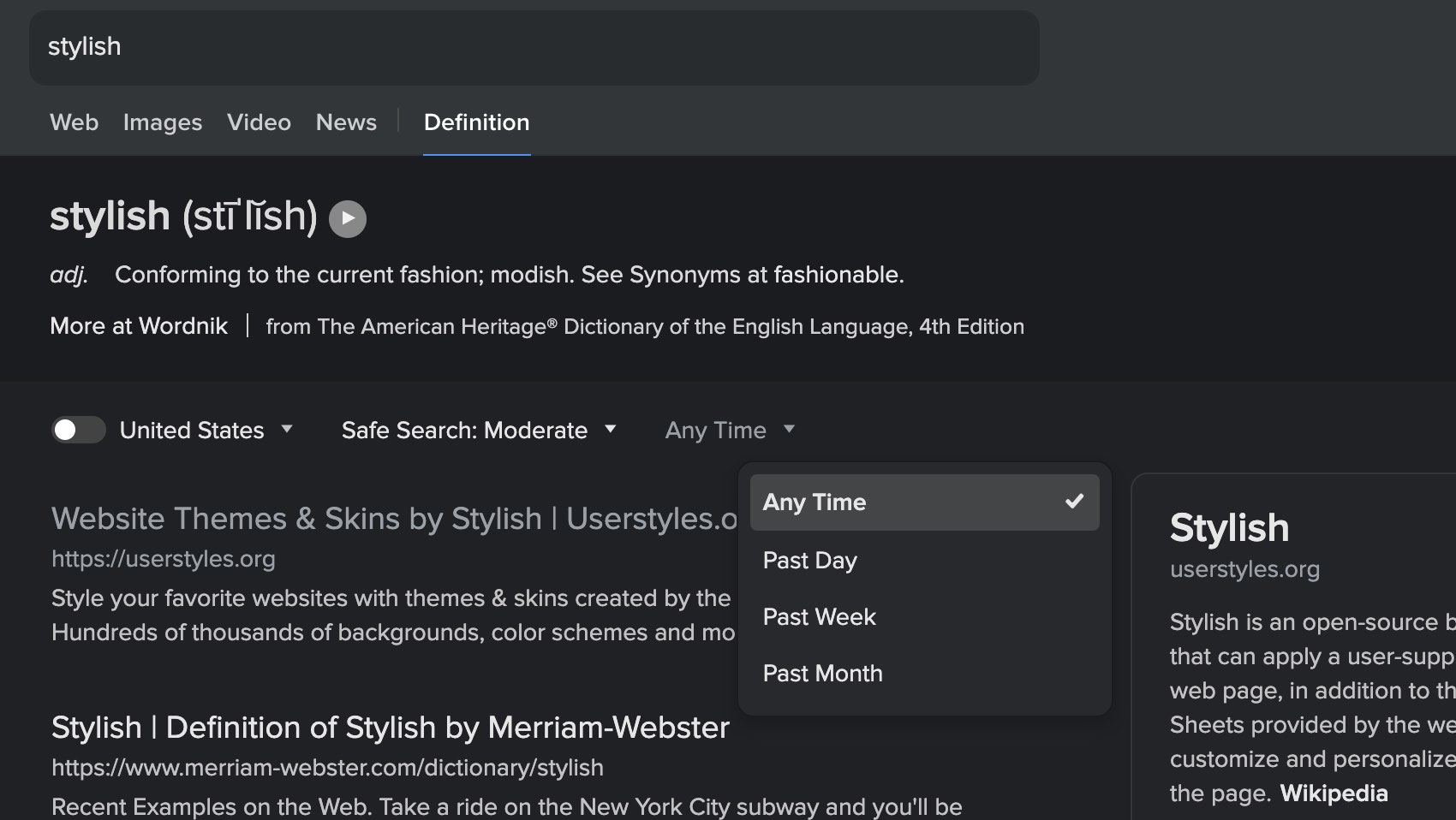The height and width of the screenshot is (820, 1456).
Task: Click the 'Stylish is an open-source' description
Action: (x=1312, y=708)
